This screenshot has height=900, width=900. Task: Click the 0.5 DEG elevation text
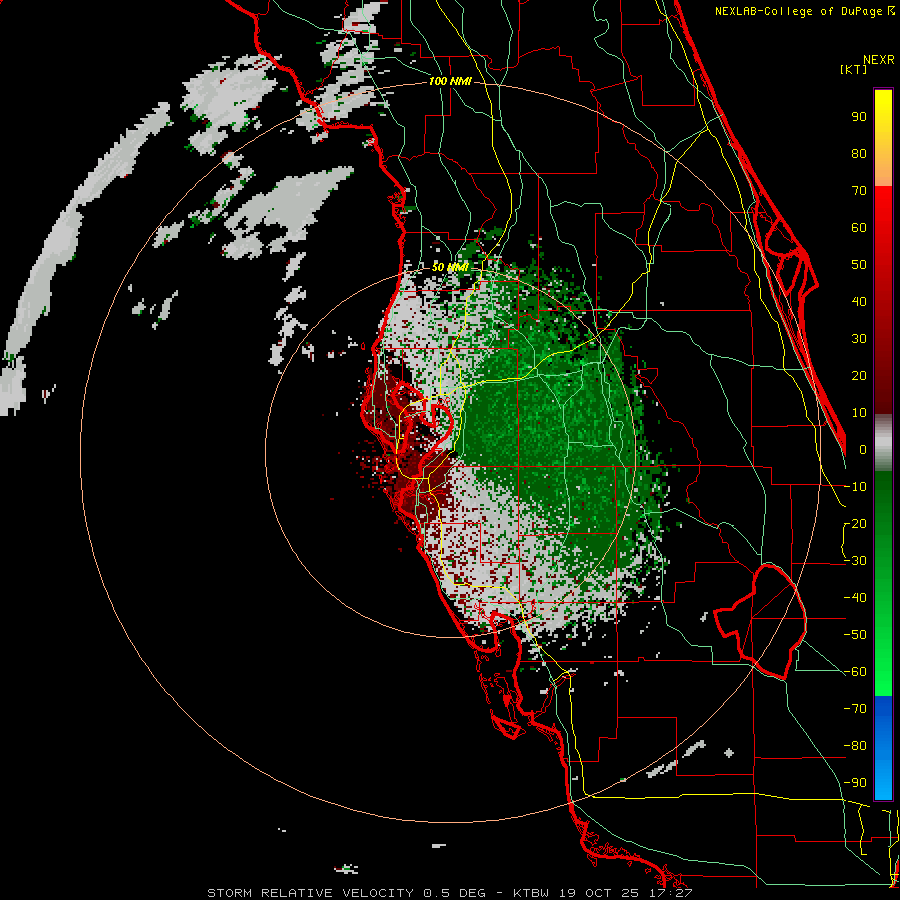pos(455,893)
